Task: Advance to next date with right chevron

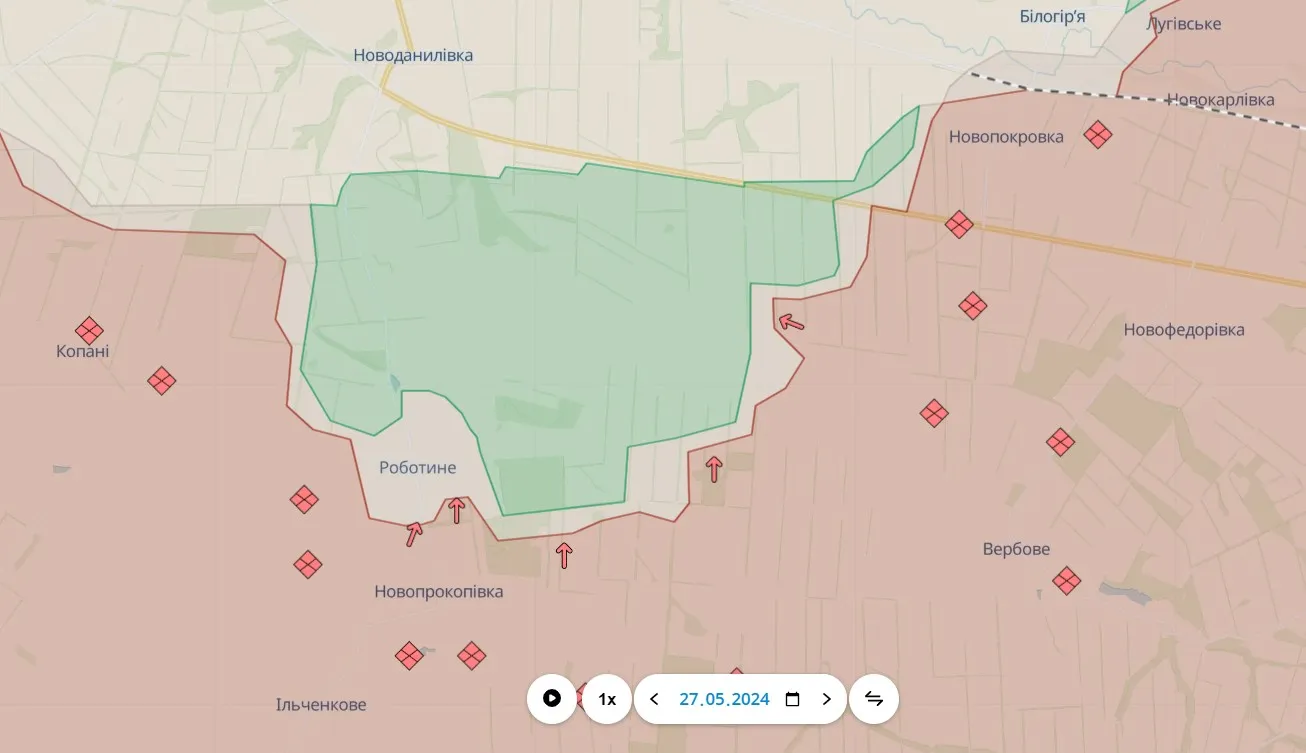Action: 826,699
